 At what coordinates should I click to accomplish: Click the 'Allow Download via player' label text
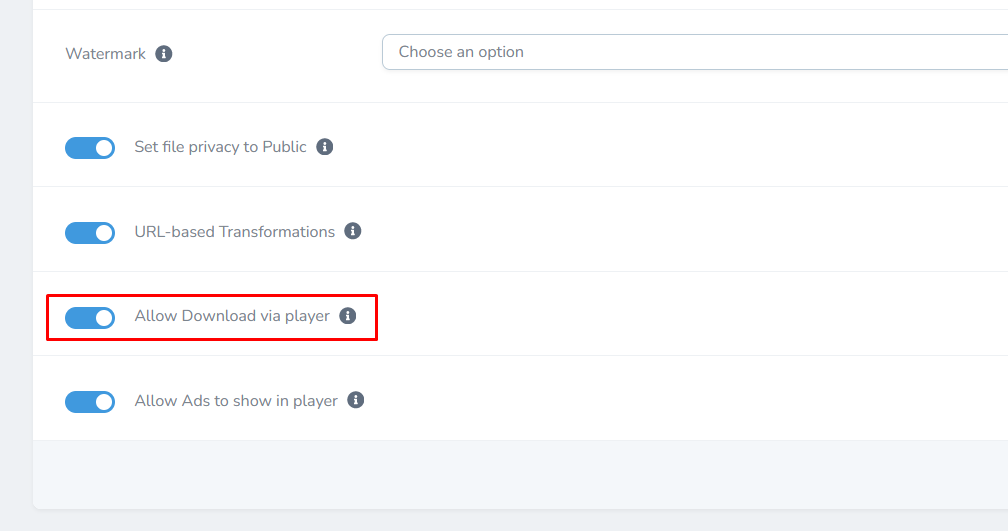coord(232,316)
